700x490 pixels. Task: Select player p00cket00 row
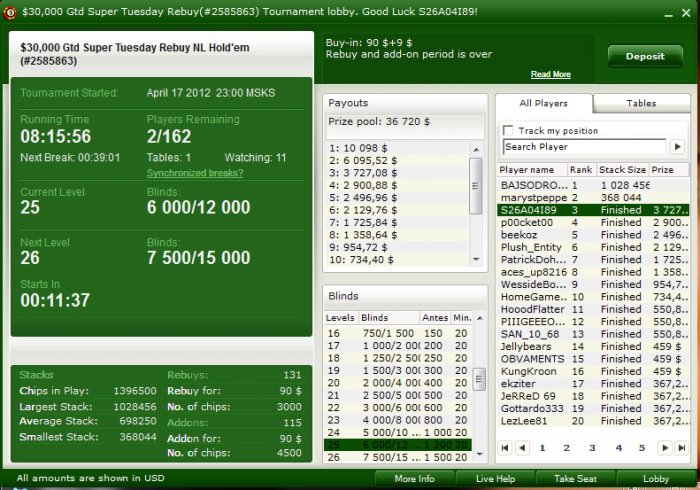tap(593, 222)
